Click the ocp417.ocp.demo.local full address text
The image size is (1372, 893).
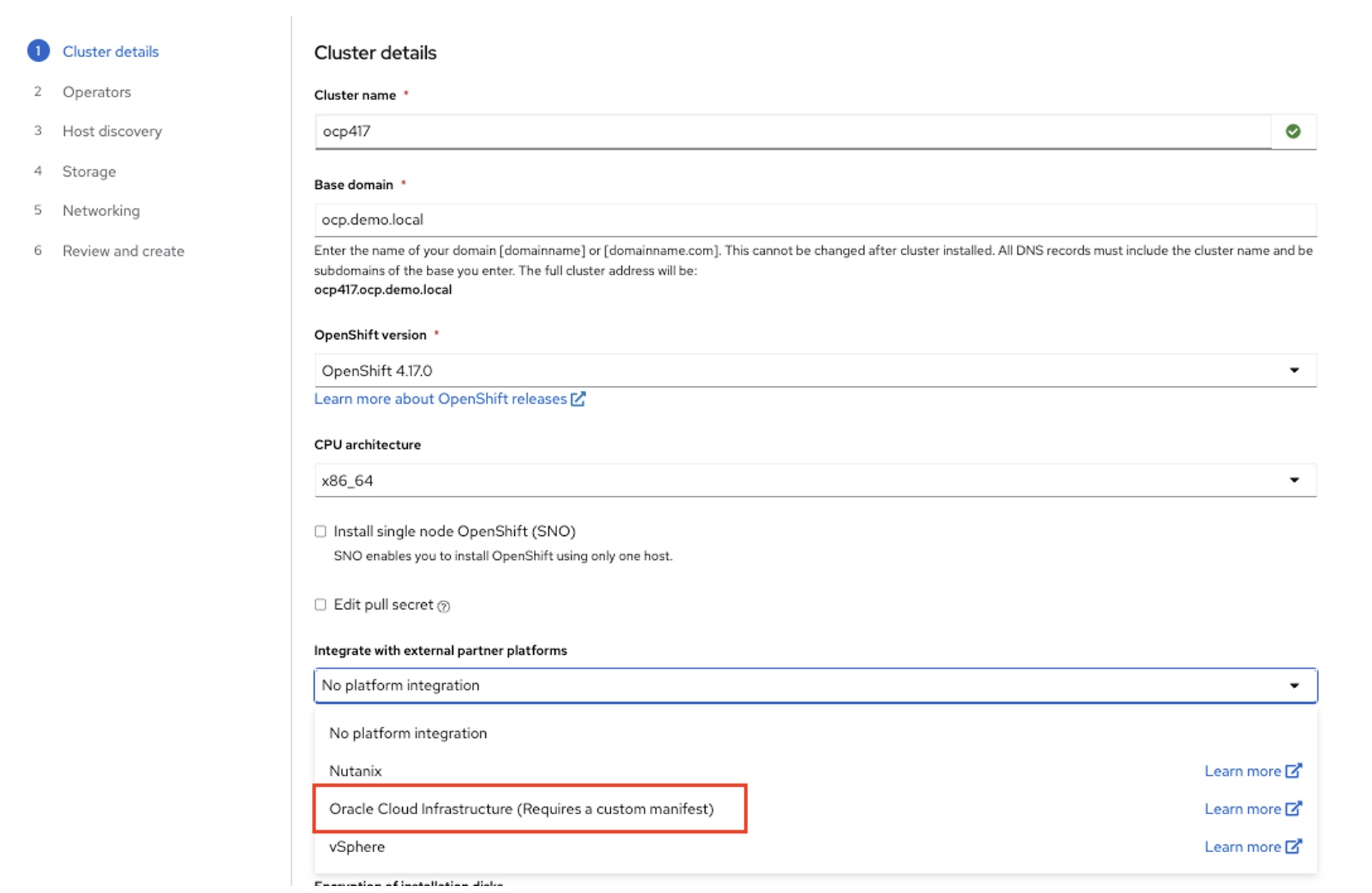coord(382,289)
